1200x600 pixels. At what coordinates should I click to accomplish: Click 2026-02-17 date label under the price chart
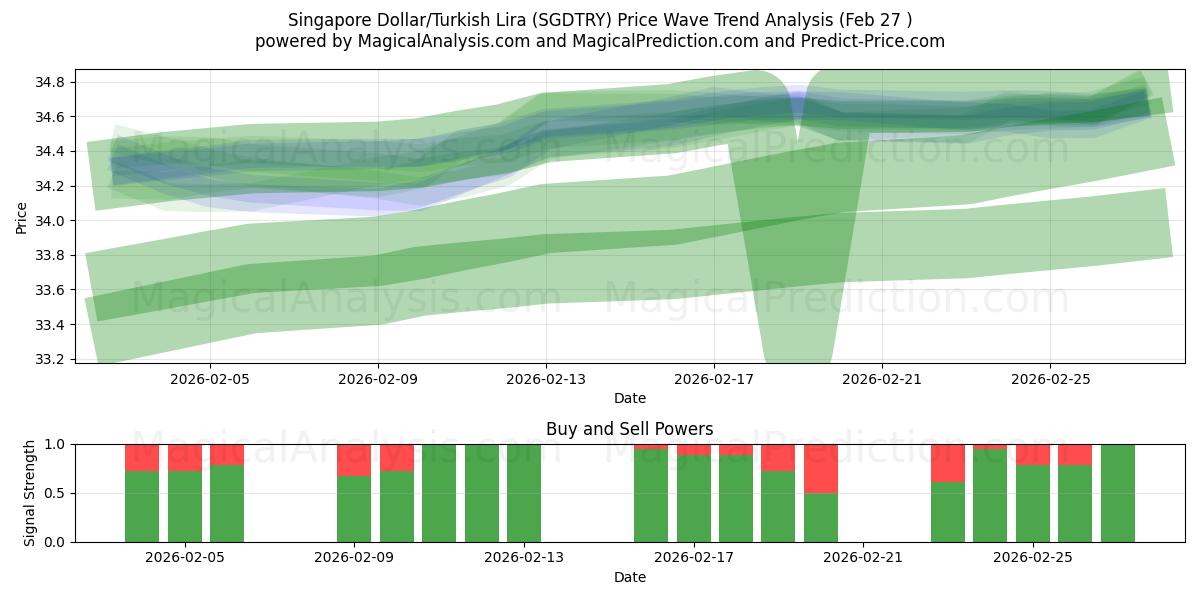point(714,379)
